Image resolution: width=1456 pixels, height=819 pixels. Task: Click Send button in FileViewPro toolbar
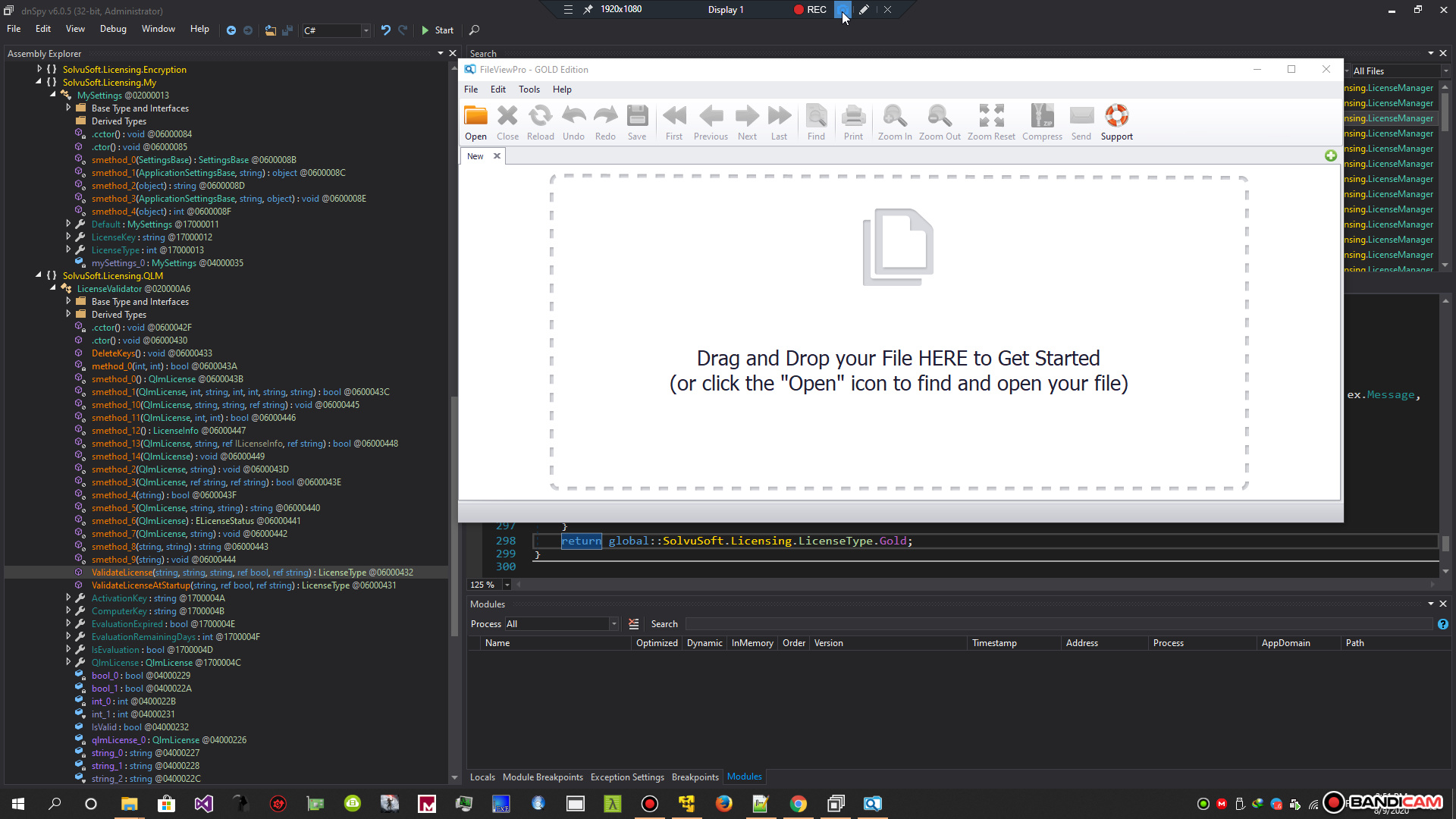1081,120
